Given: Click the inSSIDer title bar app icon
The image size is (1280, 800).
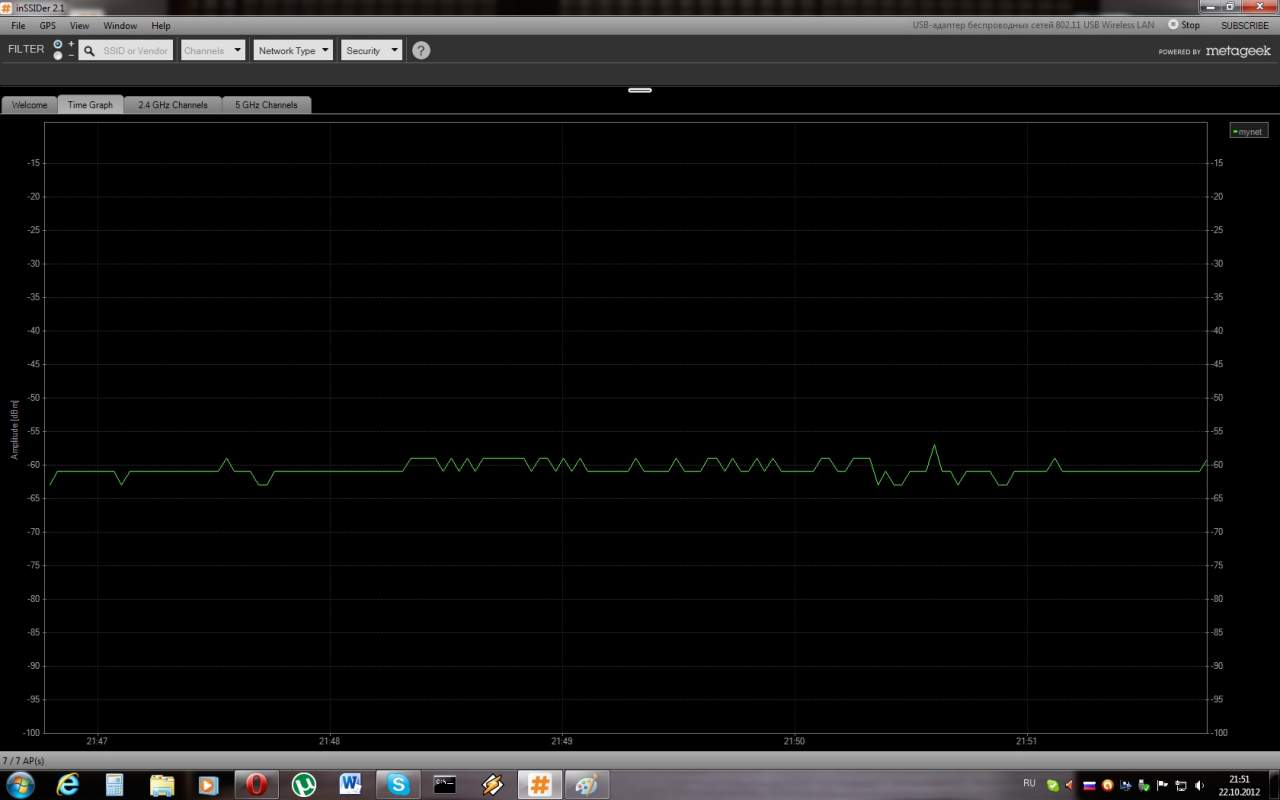Looking at the screenshot, I should (7, 8).
